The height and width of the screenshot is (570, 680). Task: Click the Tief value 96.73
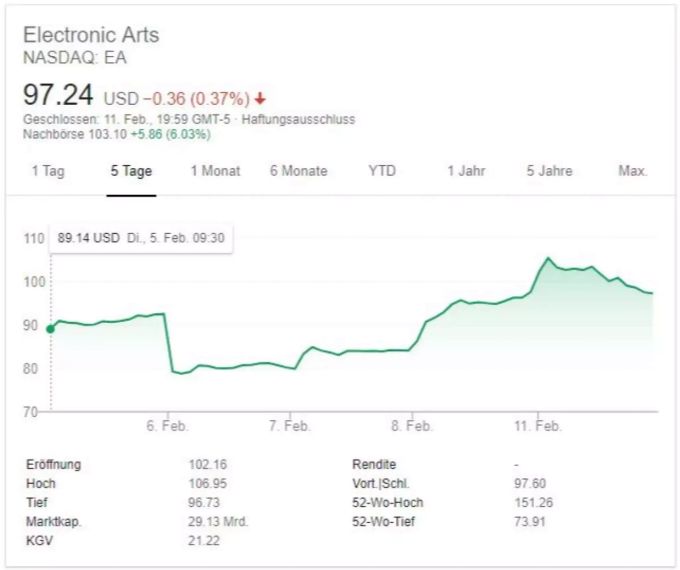point(204,503)
